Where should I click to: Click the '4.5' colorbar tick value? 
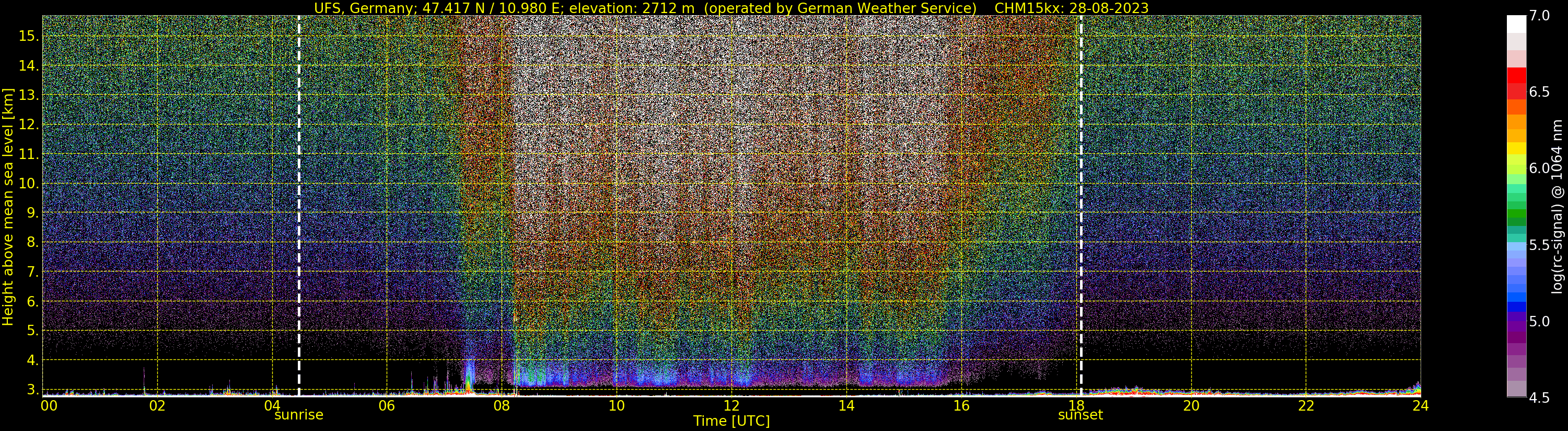click(1539, 398)
